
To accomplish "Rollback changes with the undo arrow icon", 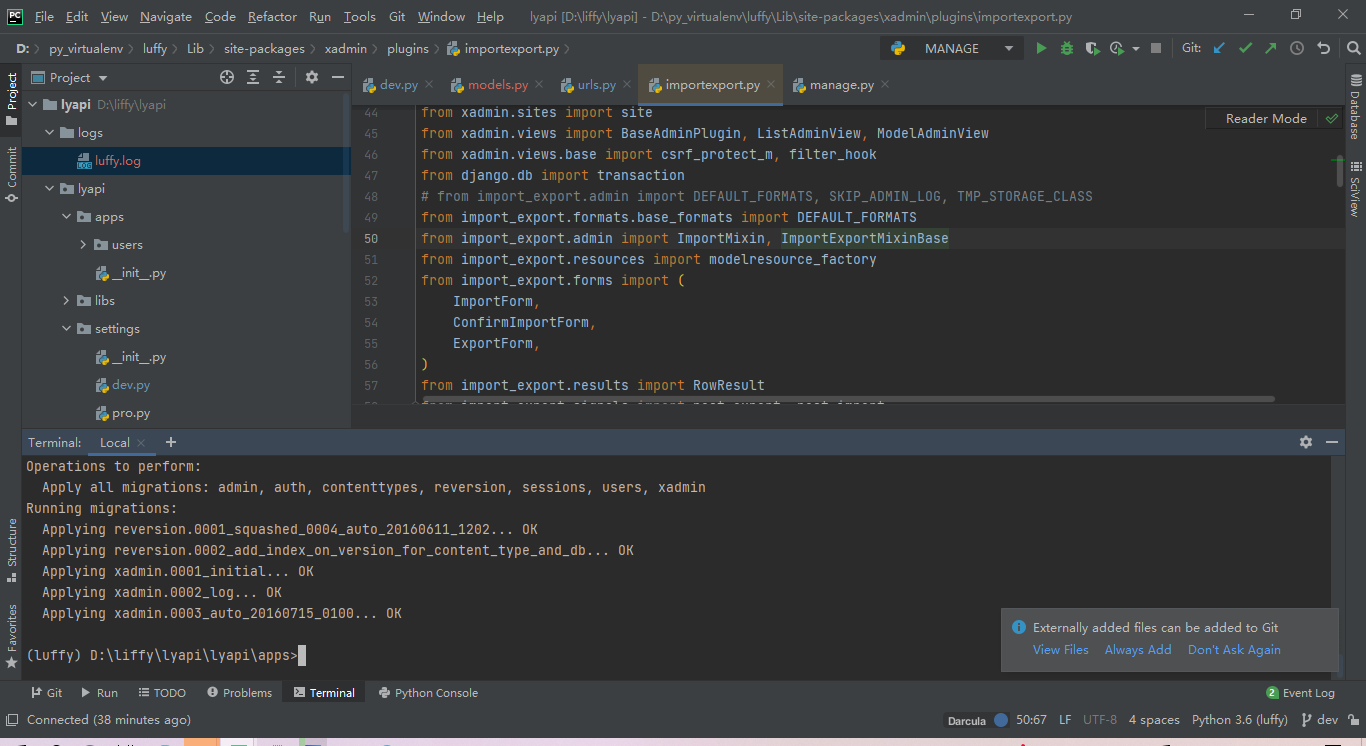I will point(1323,48).
